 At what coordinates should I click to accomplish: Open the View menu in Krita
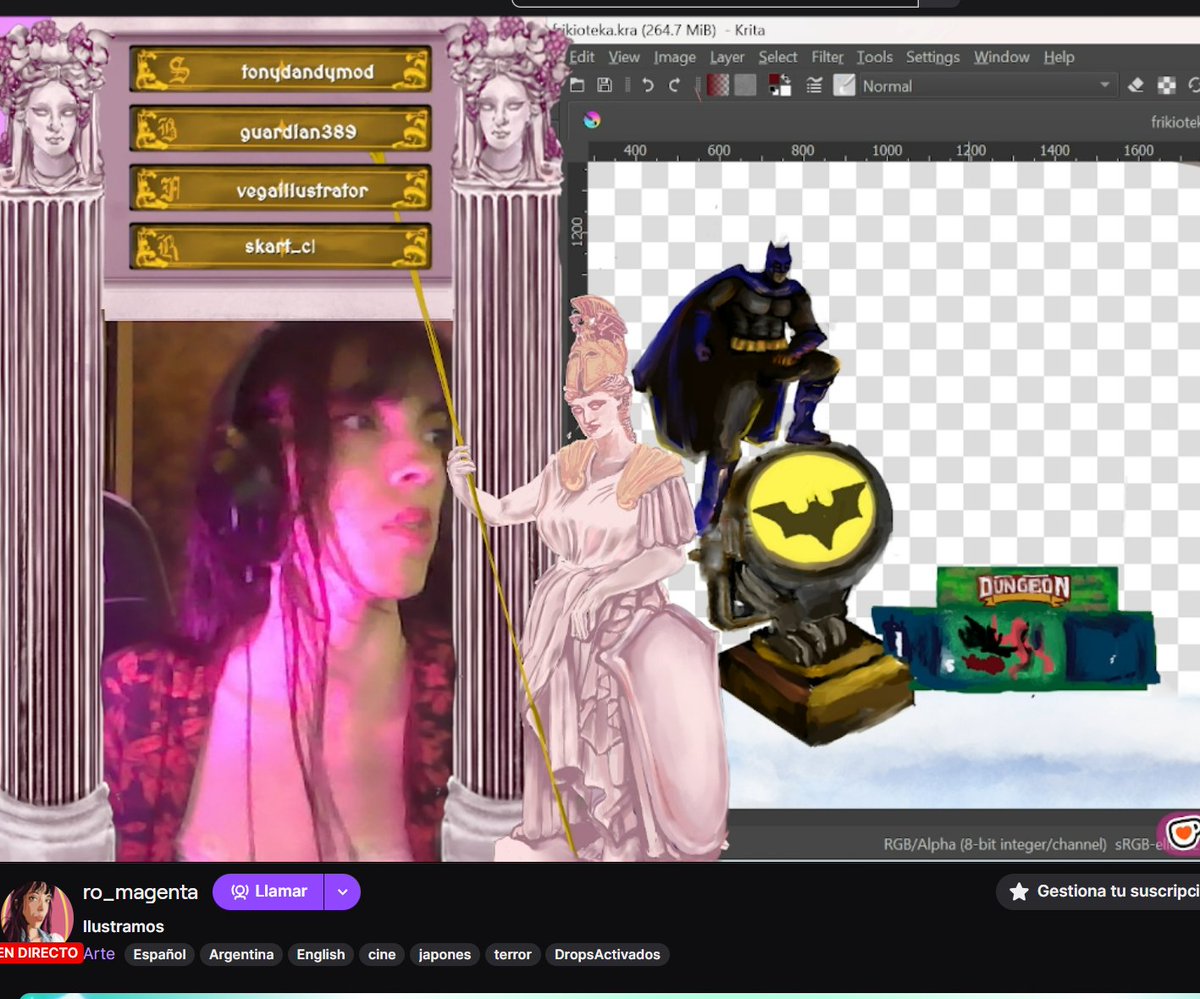(x=624, y=57)
